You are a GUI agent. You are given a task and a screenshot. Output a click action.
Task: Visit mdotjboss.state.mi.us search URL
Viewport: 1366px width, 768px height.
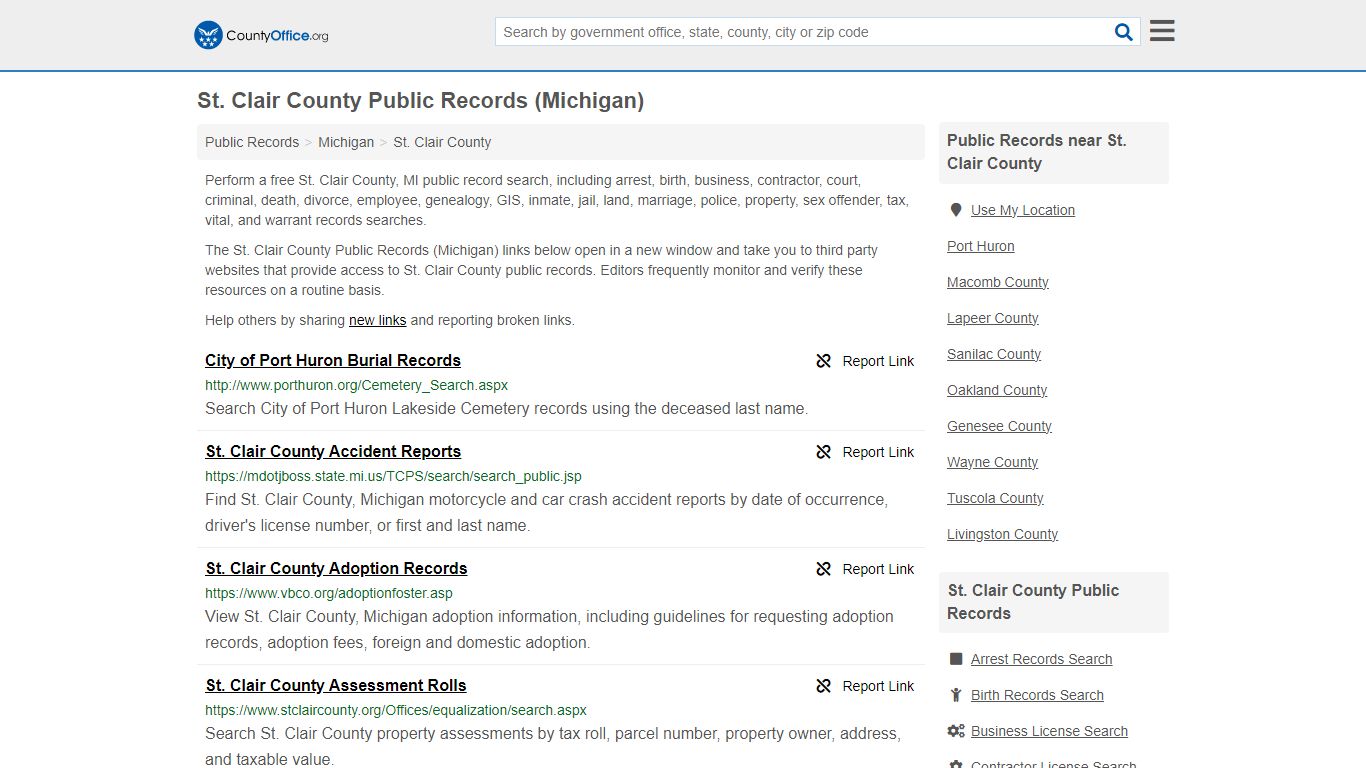coord(393,476)
